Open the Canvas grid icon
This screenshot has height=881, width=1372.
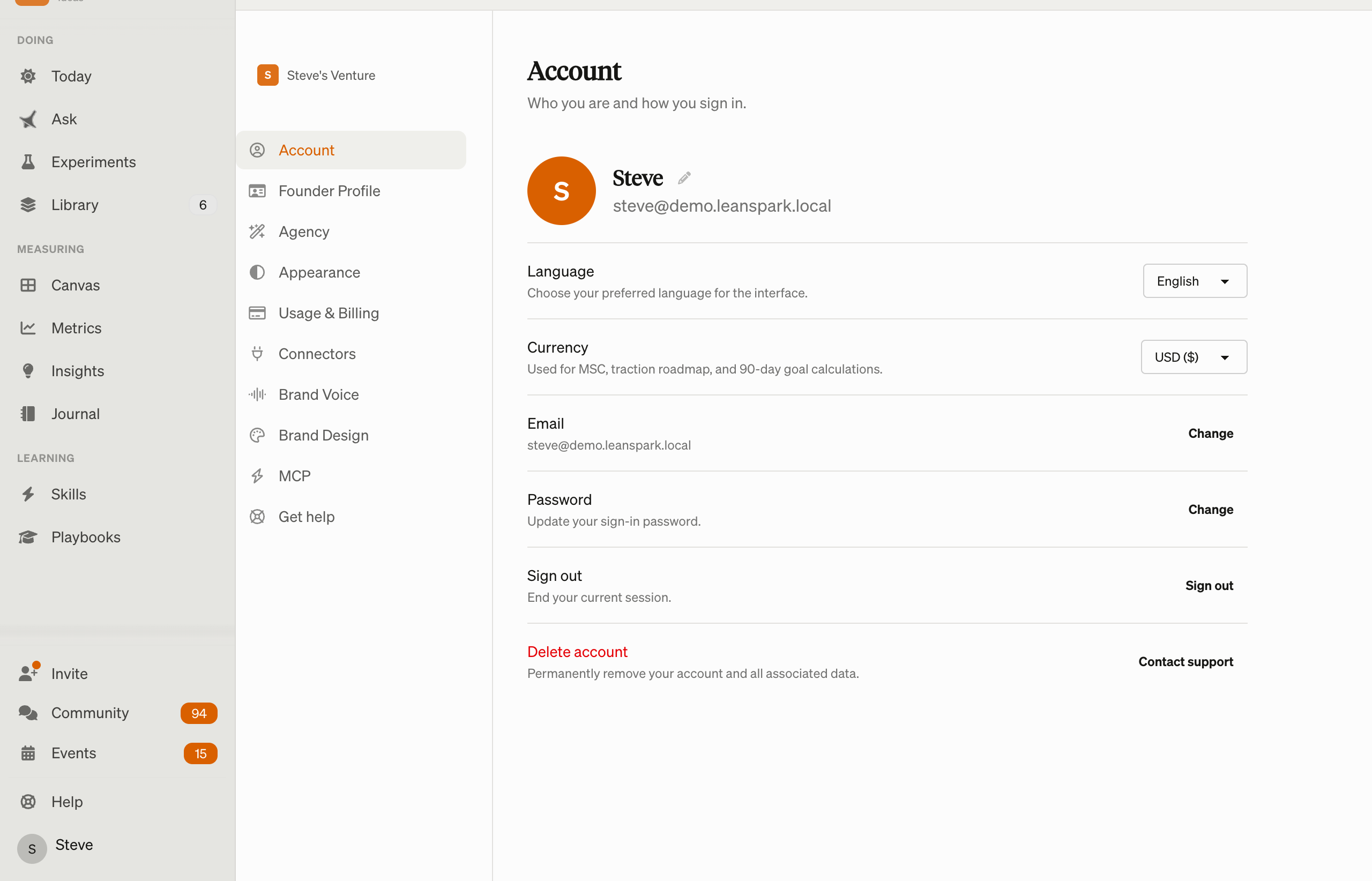tap(28, 285)
